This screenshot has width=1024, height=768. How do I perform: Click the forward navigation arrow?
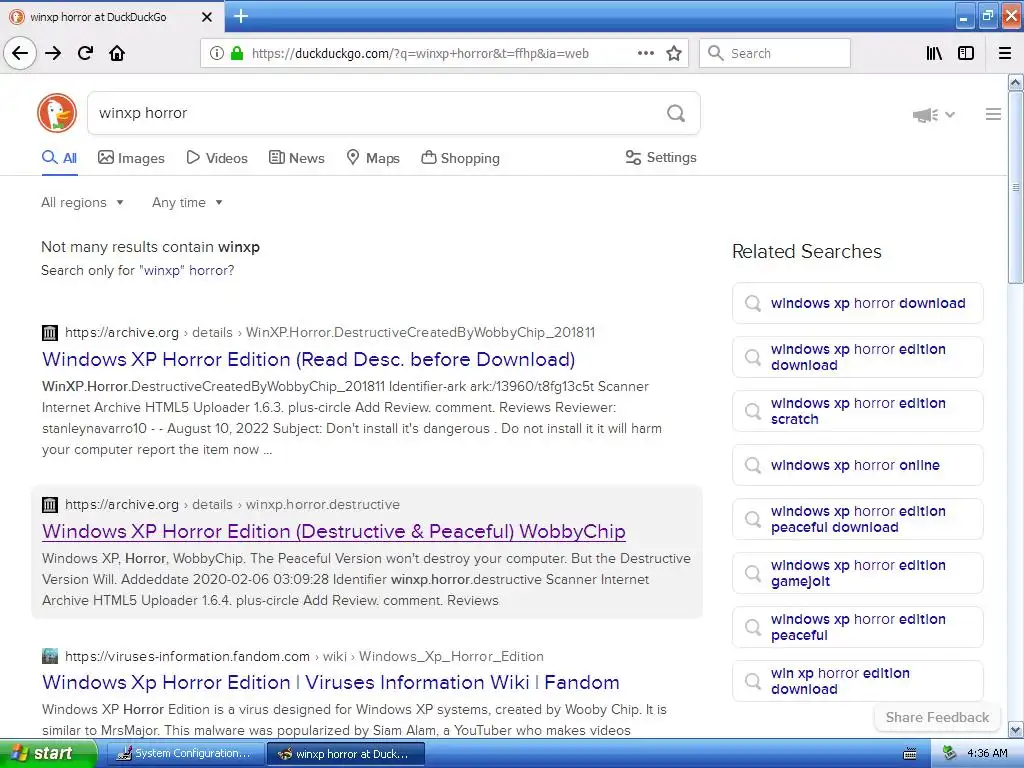[x=53, y=53]
